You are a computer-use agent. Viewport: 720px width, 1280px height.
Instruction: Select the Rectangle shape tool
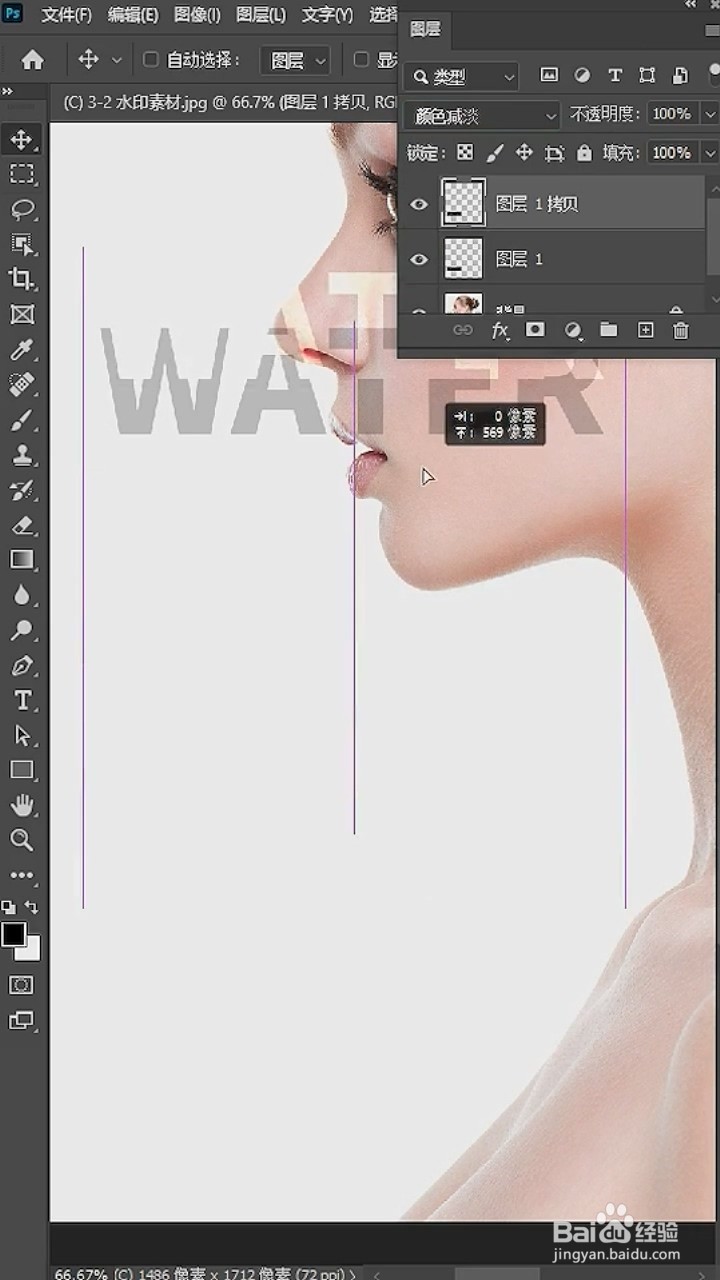pos(22,770)
